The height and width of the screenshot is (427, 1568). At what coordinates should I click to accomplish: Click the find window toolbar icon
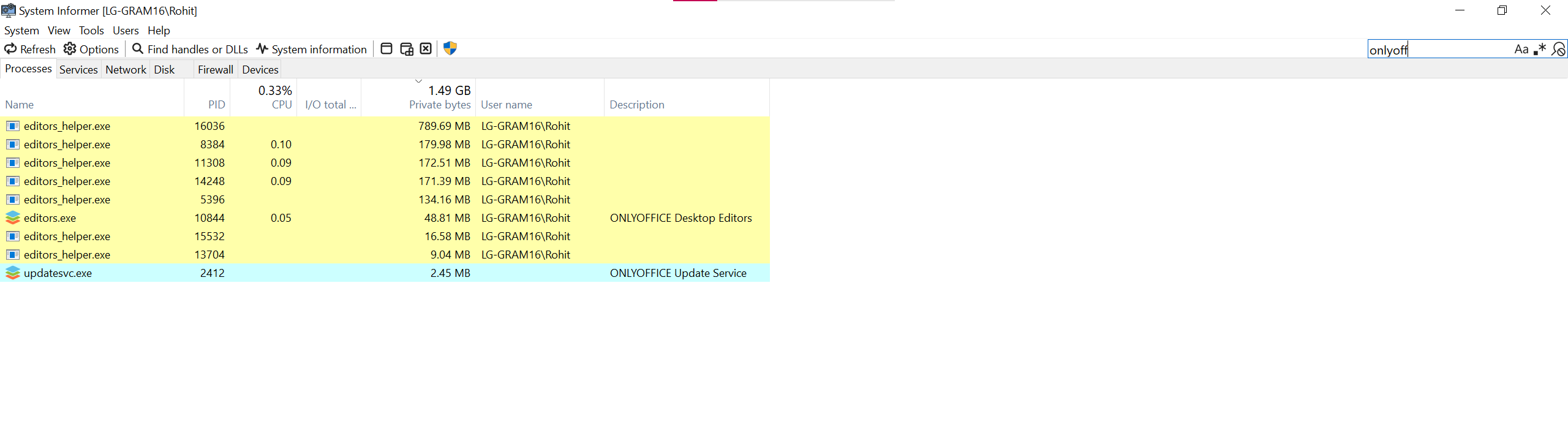coord(386,49)
